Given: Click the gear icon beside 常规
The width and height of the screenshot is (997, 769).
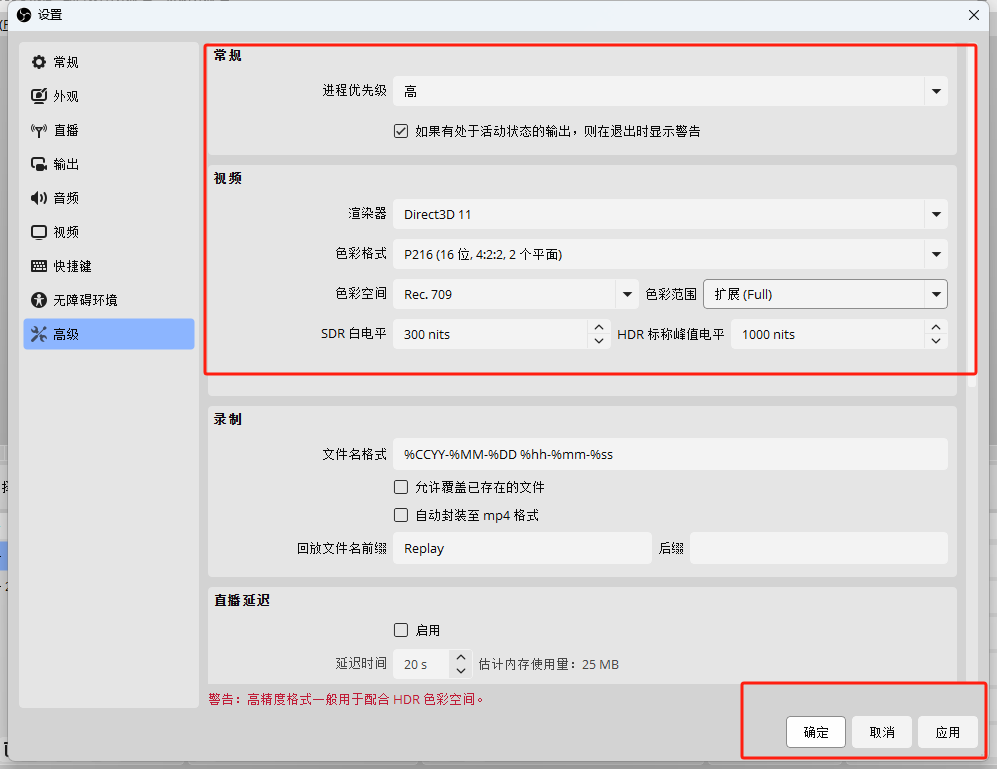Looking at the screenshot, I should pyautogui.click(x=39, y=62).
